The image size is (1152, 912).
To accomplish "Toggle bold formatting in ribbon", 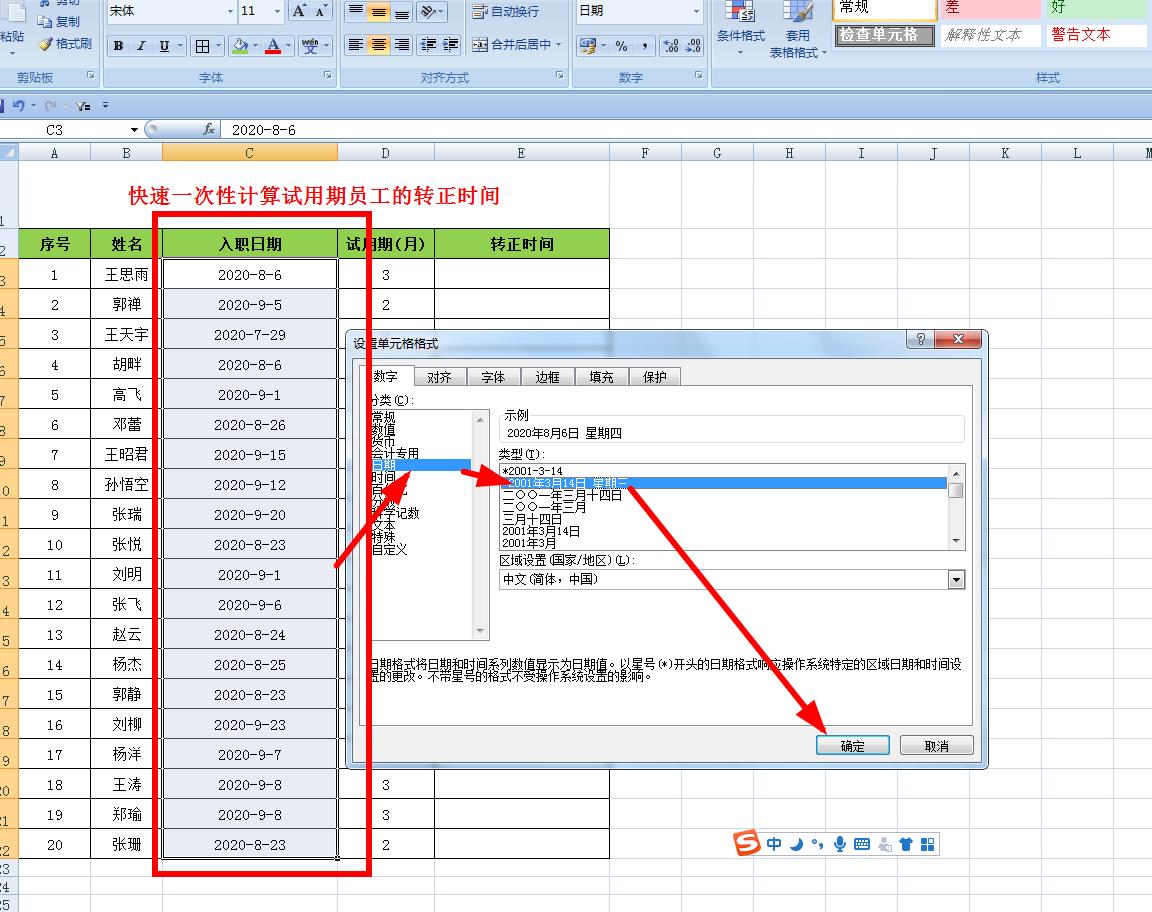I will tap(118, 46).
